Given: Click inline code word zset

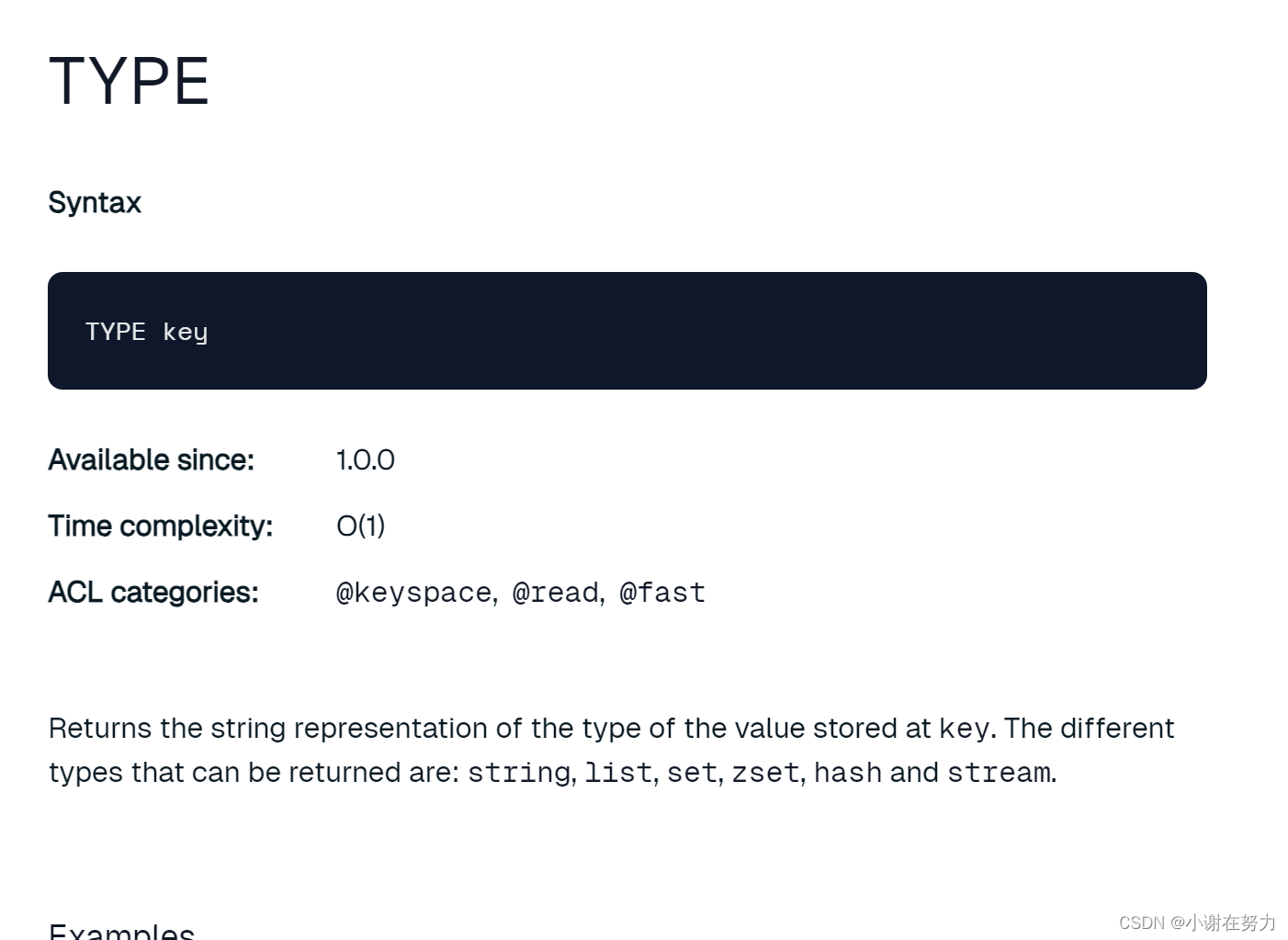Looking at the screenshot, I should [x=765, y=773].
